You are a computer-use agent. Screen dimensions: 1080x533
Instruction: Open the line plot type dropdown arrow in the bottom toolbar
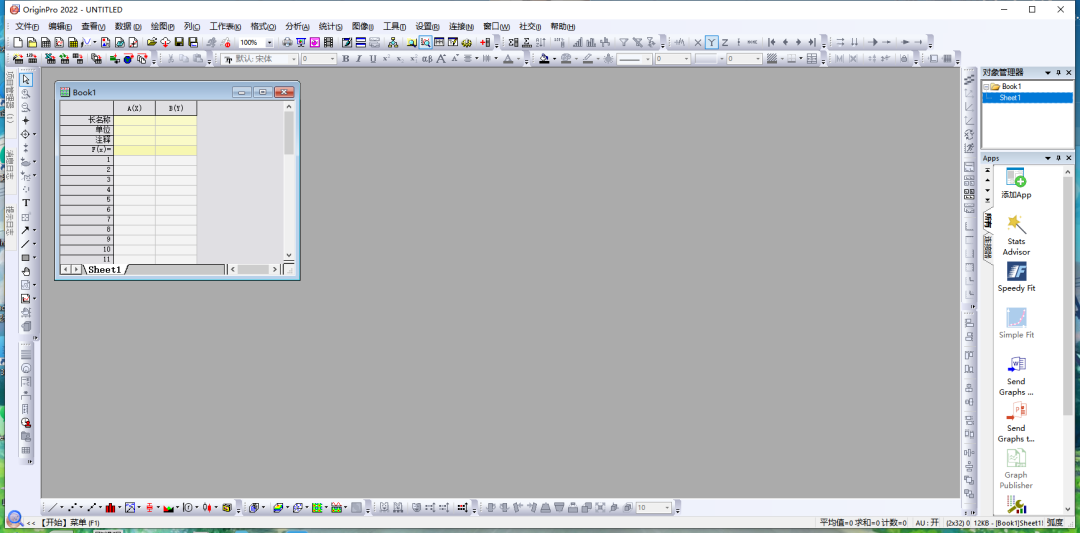61,508
